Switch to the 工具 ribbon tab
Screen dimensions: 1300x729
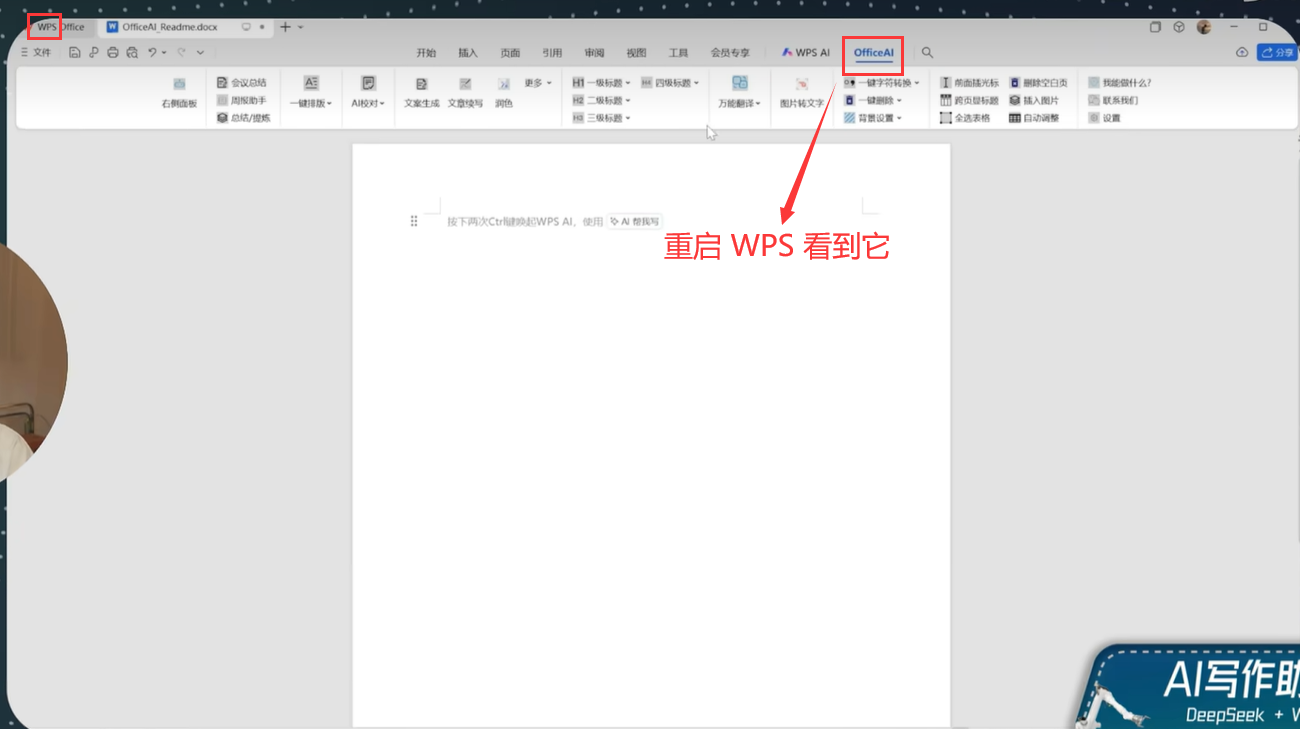pyautogui.click(x=678, y=52)
